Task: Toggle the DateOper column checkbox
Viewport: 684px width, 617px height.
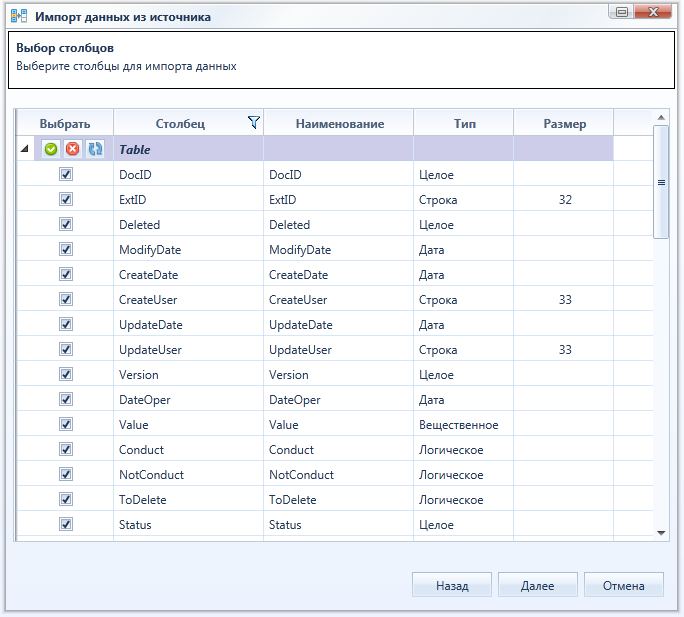Action: pyautogui.click(x=66, y=399)
